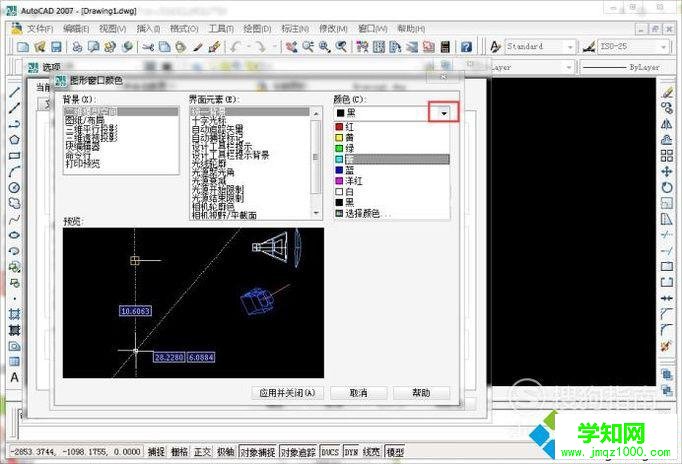Click the Erase tool in the modify toolbar
682x464 pixels.
667,91
